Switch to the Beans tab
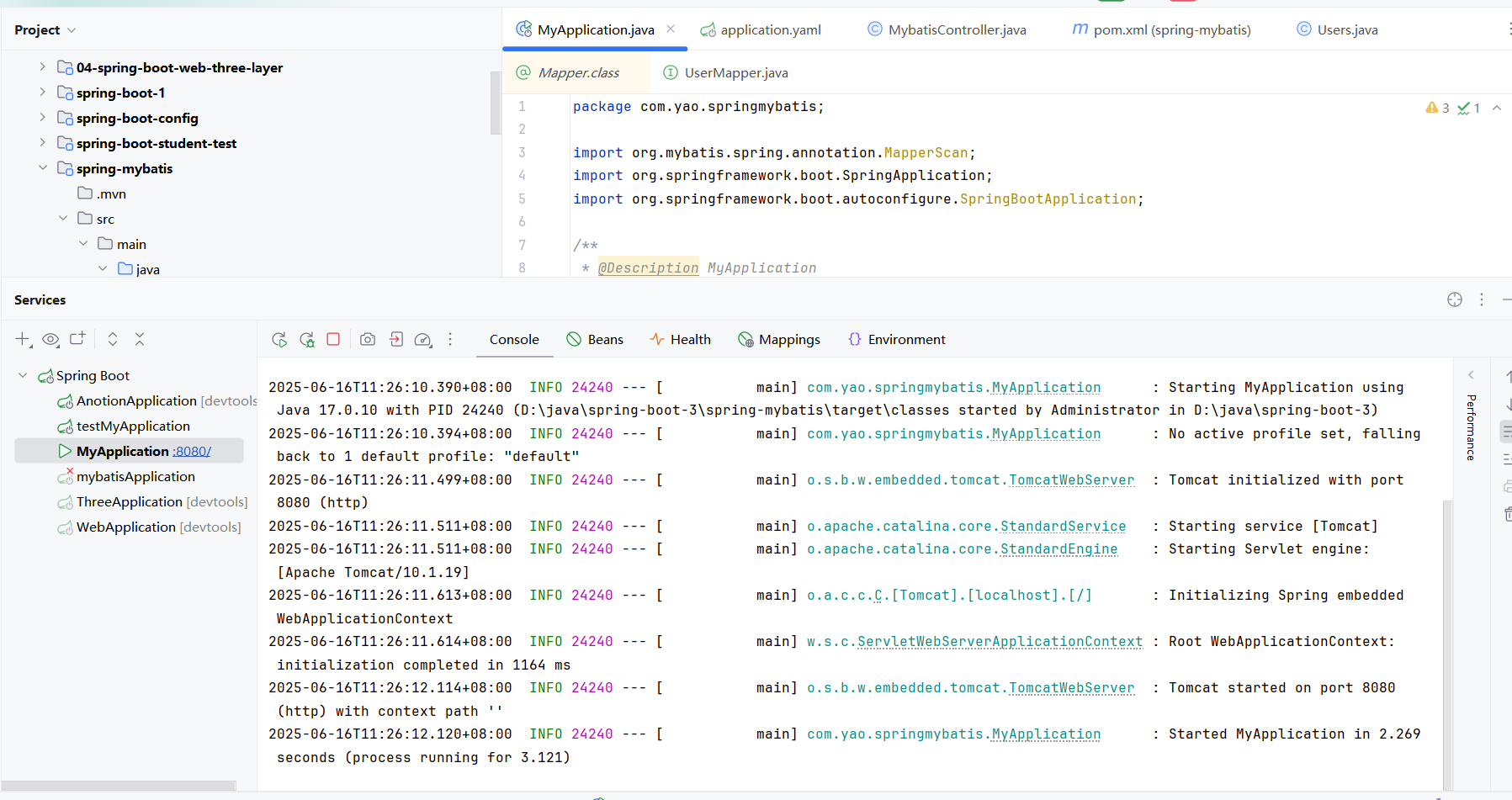The image size is (1512, 800). point(595,340)
